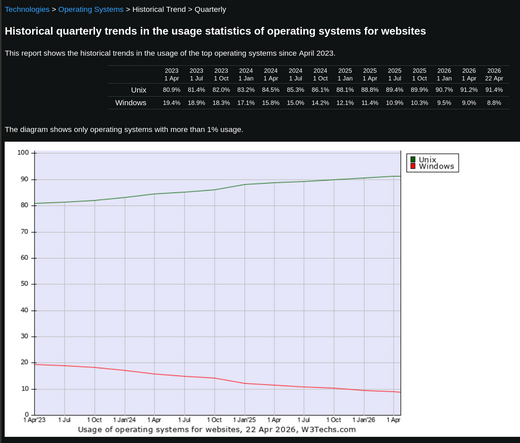
Task: Click the 2025 1 Jan column header
Action: [345, 75]
